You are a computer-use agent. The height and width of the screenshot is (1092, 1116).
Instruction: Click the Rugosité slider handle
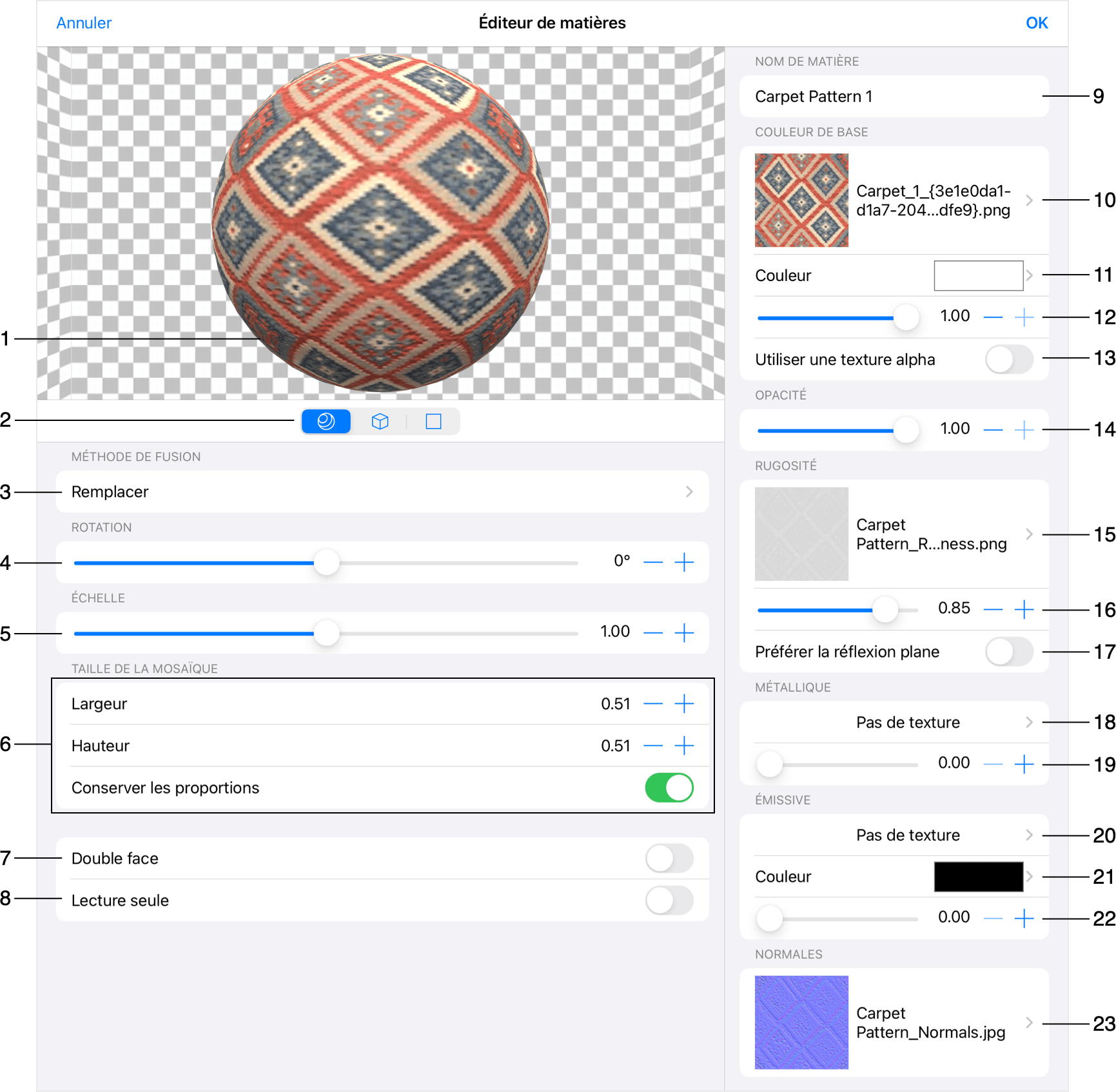pos(885,609)
